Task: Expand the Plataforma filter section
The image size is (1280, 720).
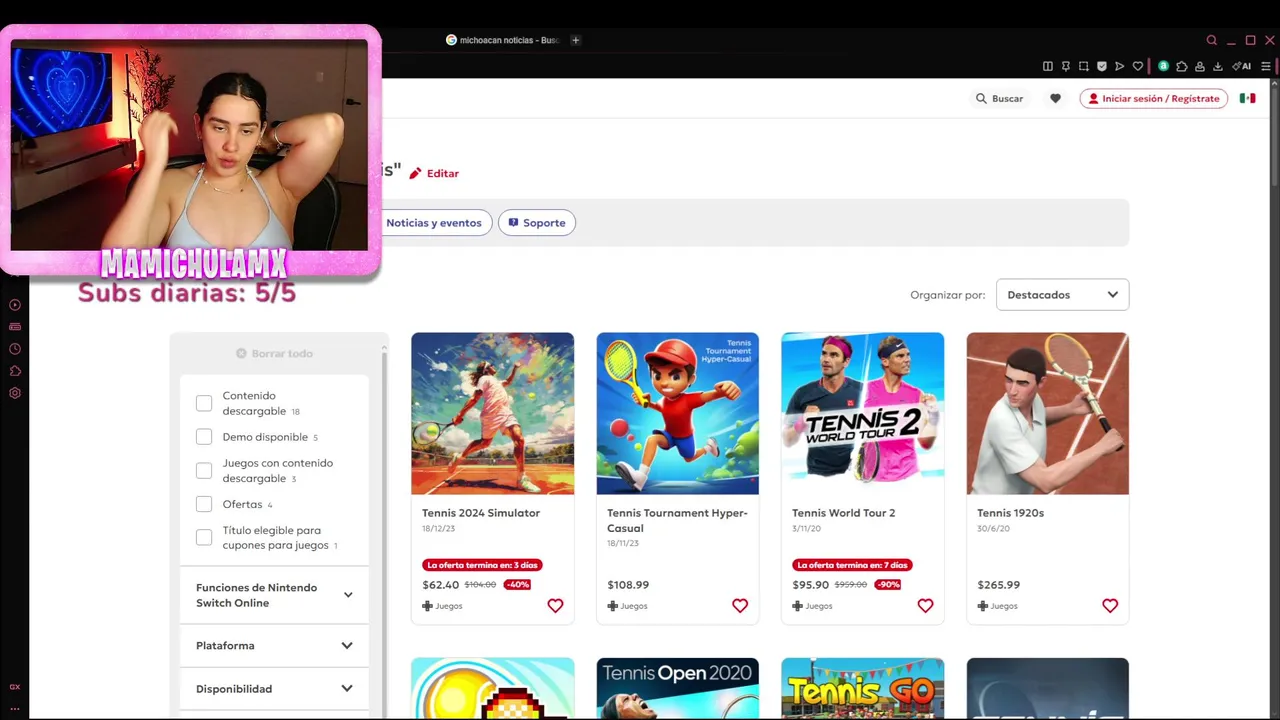Action: pyautogui.click(x=274, y=646)
